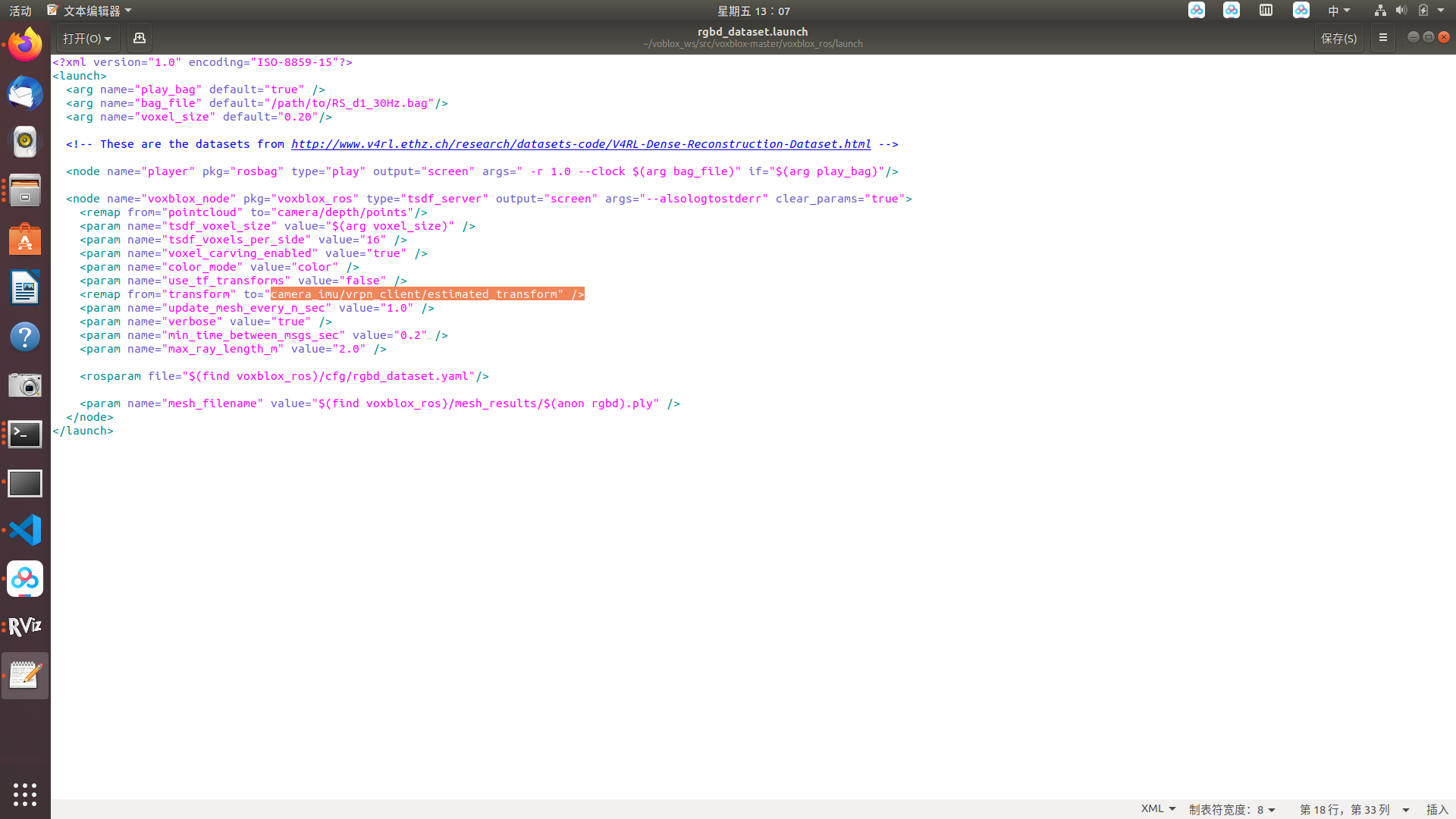
Task: Click the new document icon in header
Action: click(139, 38)
